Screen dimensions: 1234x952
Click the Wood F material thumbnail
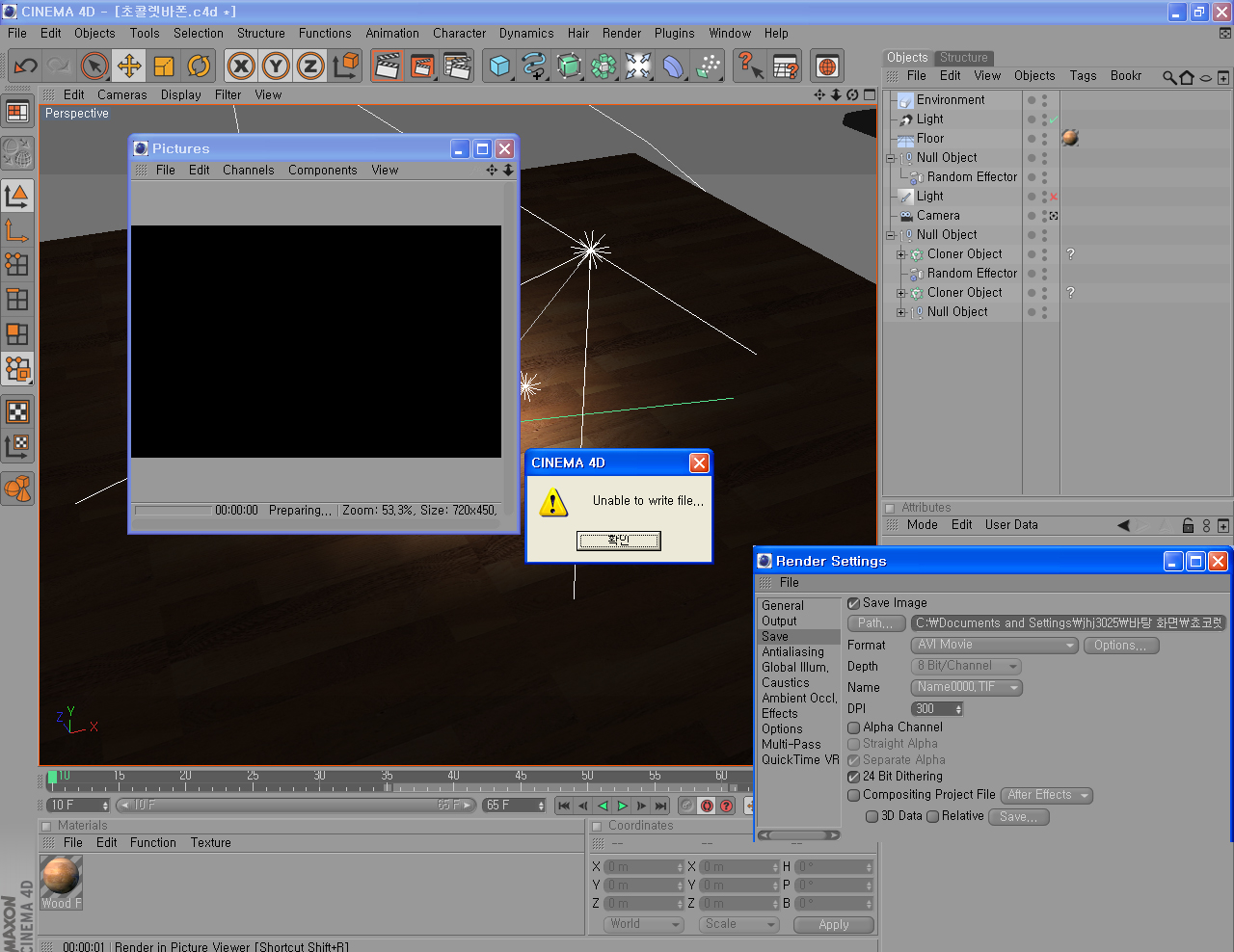tap(61, 883)
